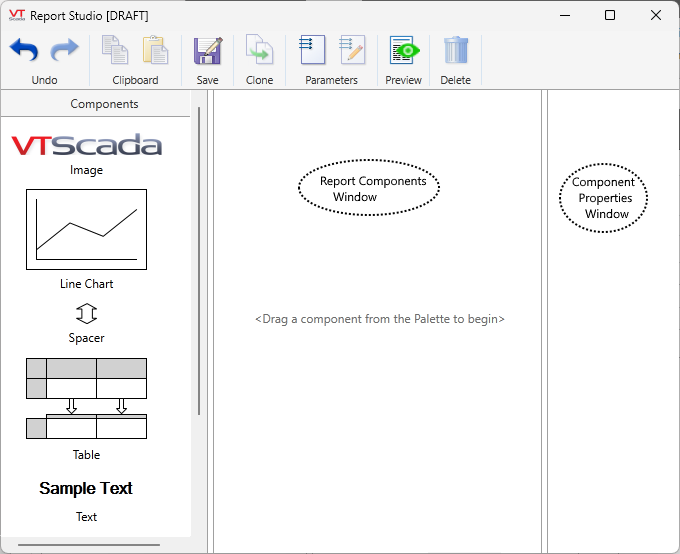The width and height of the screenshot is (680, 554).
Task: Open the Parameters list icon
Action: point(312,49)
